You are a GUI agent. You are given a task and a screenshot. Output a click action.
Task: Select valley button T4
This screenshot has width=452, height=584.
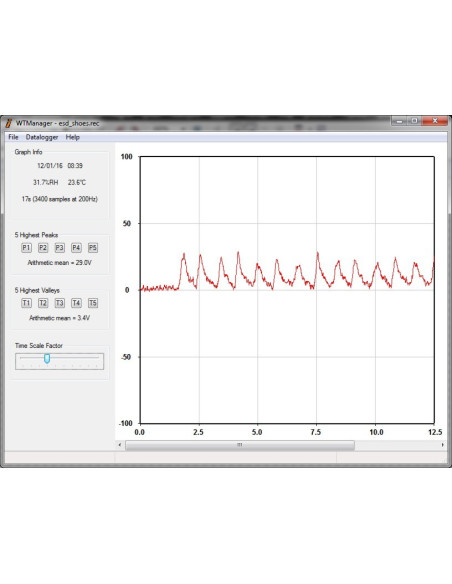pos(76,303)
